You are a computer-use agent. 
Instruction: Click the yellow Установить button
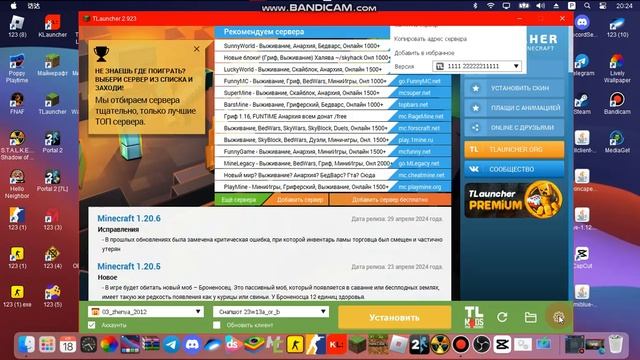[394, 317]
